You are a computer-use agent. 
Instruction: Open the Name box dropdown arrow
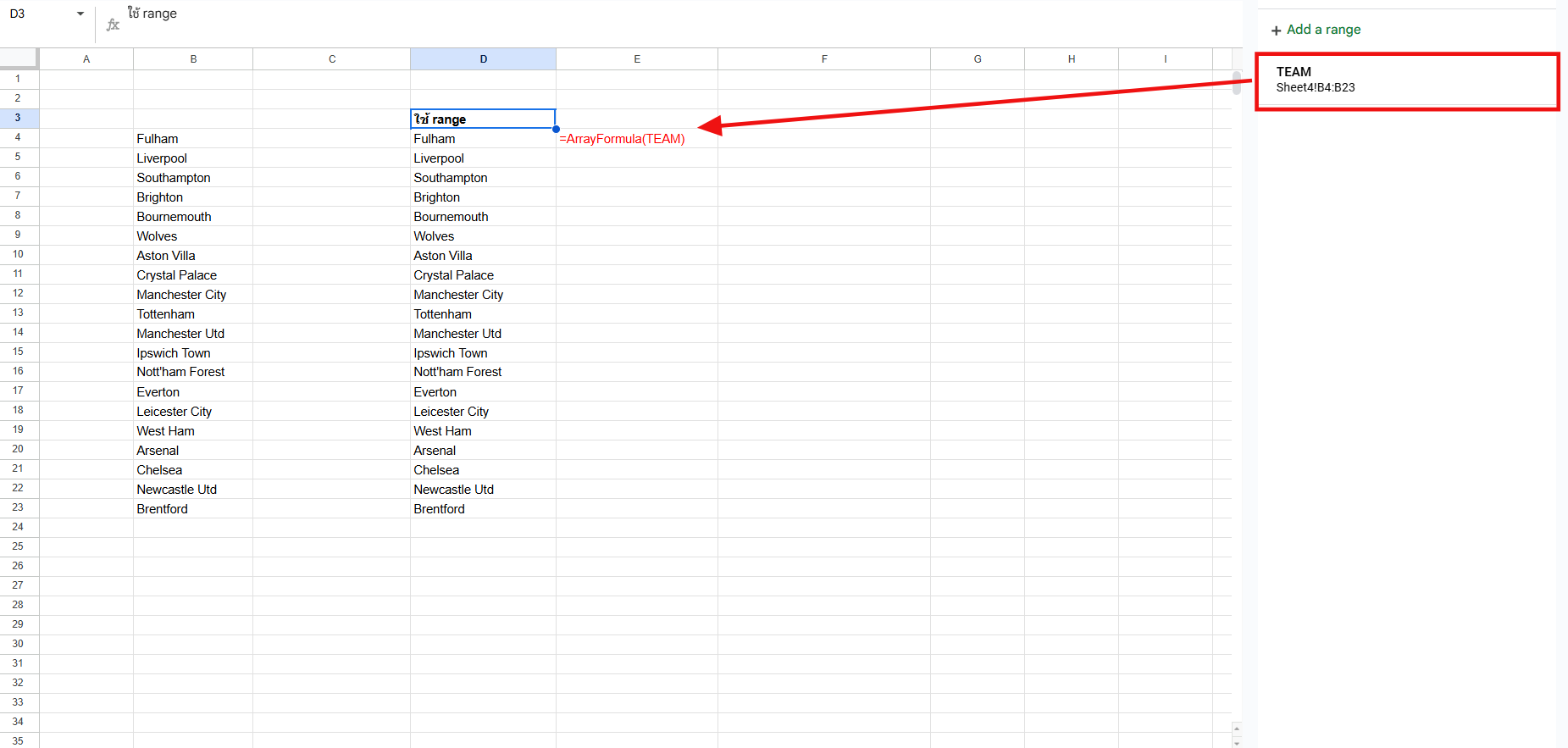click(80, 14)
